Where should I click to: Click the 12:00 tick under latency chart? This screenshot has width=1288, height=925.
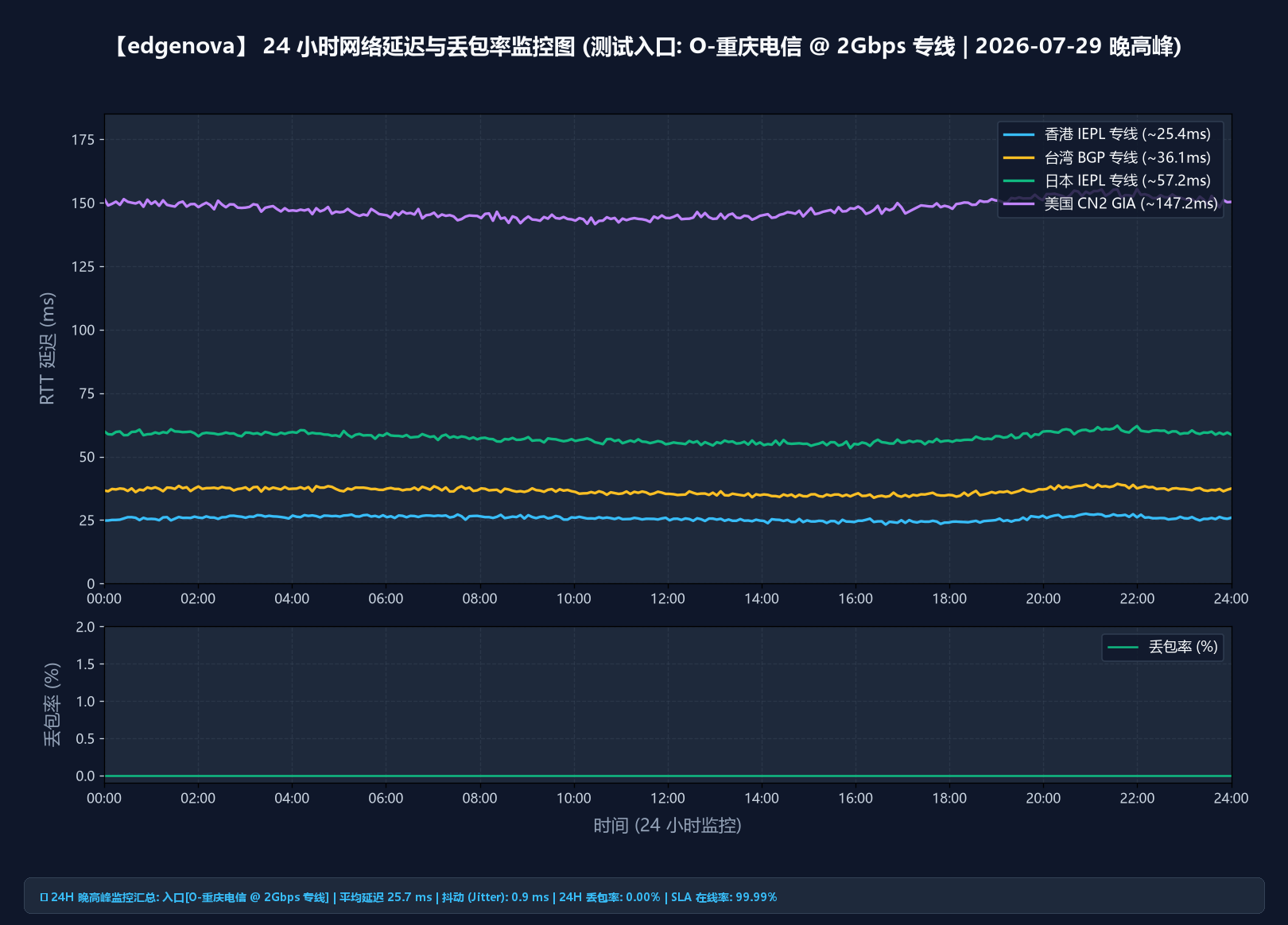tap(667, 598)
